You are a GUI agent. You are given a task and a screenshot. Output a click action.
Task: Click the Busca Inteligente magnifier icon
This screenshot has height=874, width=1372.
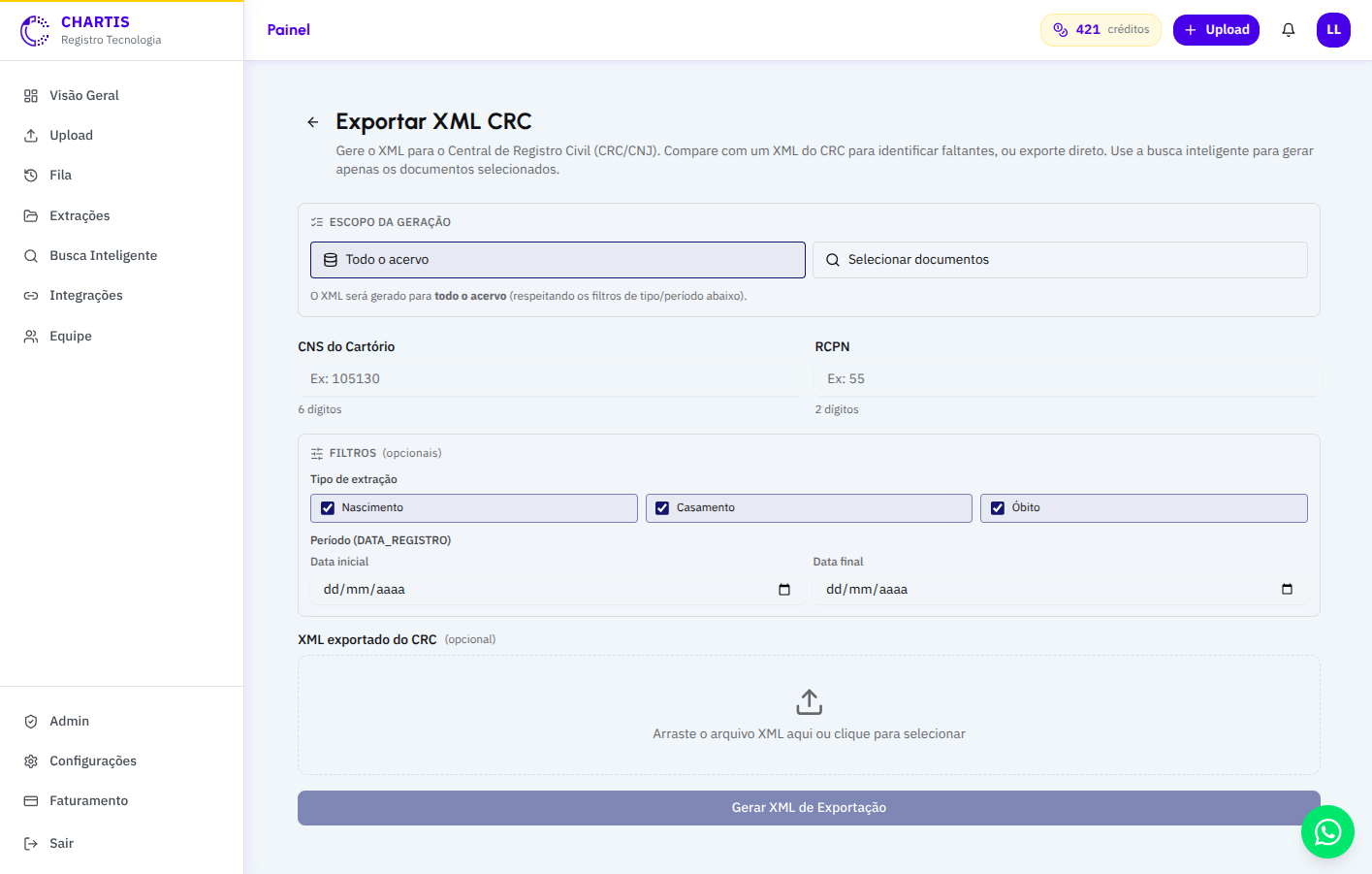coord(31,256)
